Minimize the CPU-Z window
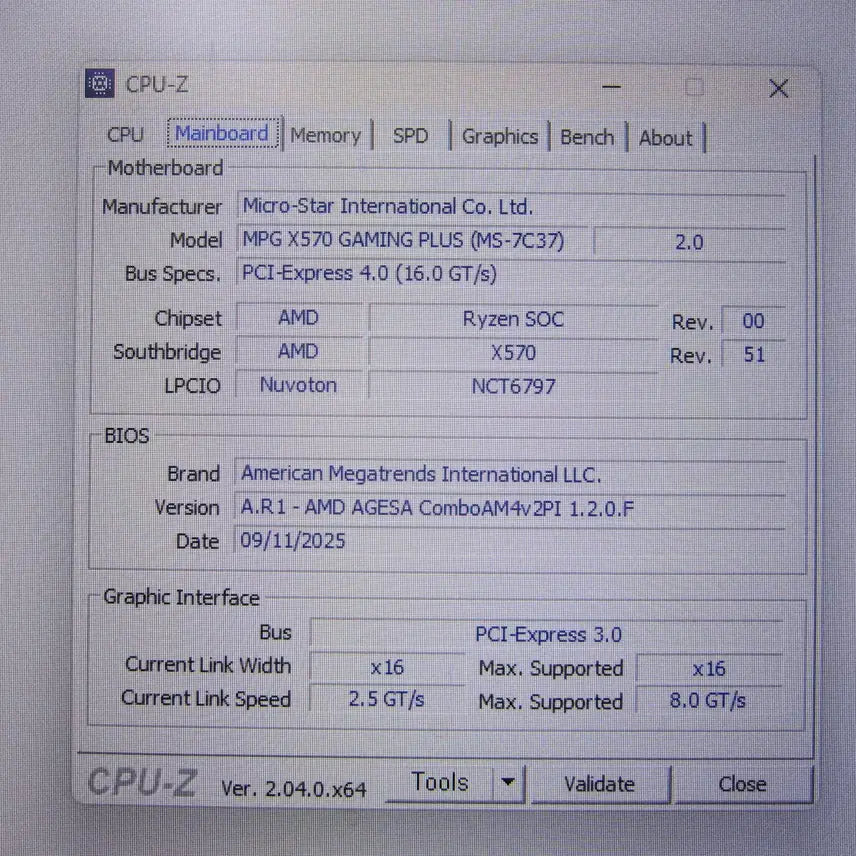This screenshot has width=856, height=856. coord(611,86)
